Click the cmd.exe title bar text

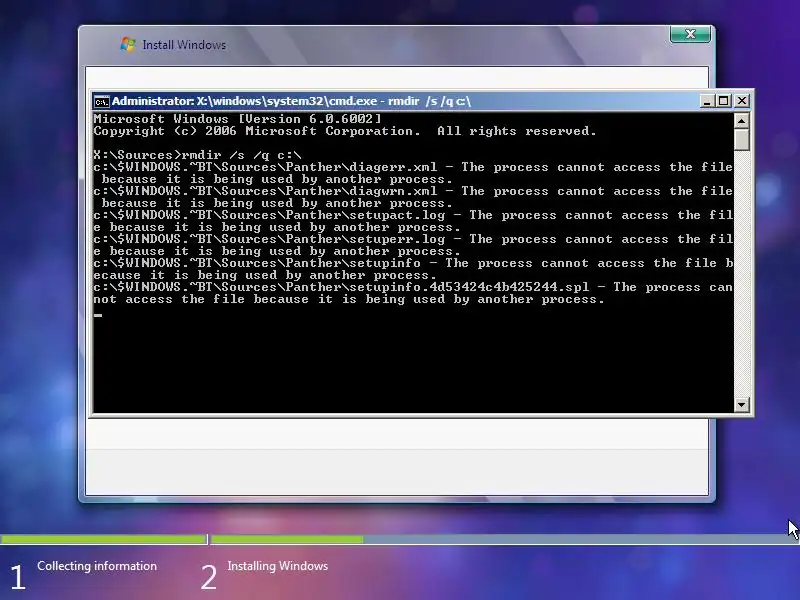pyautogui.click(x=291, y=101)
